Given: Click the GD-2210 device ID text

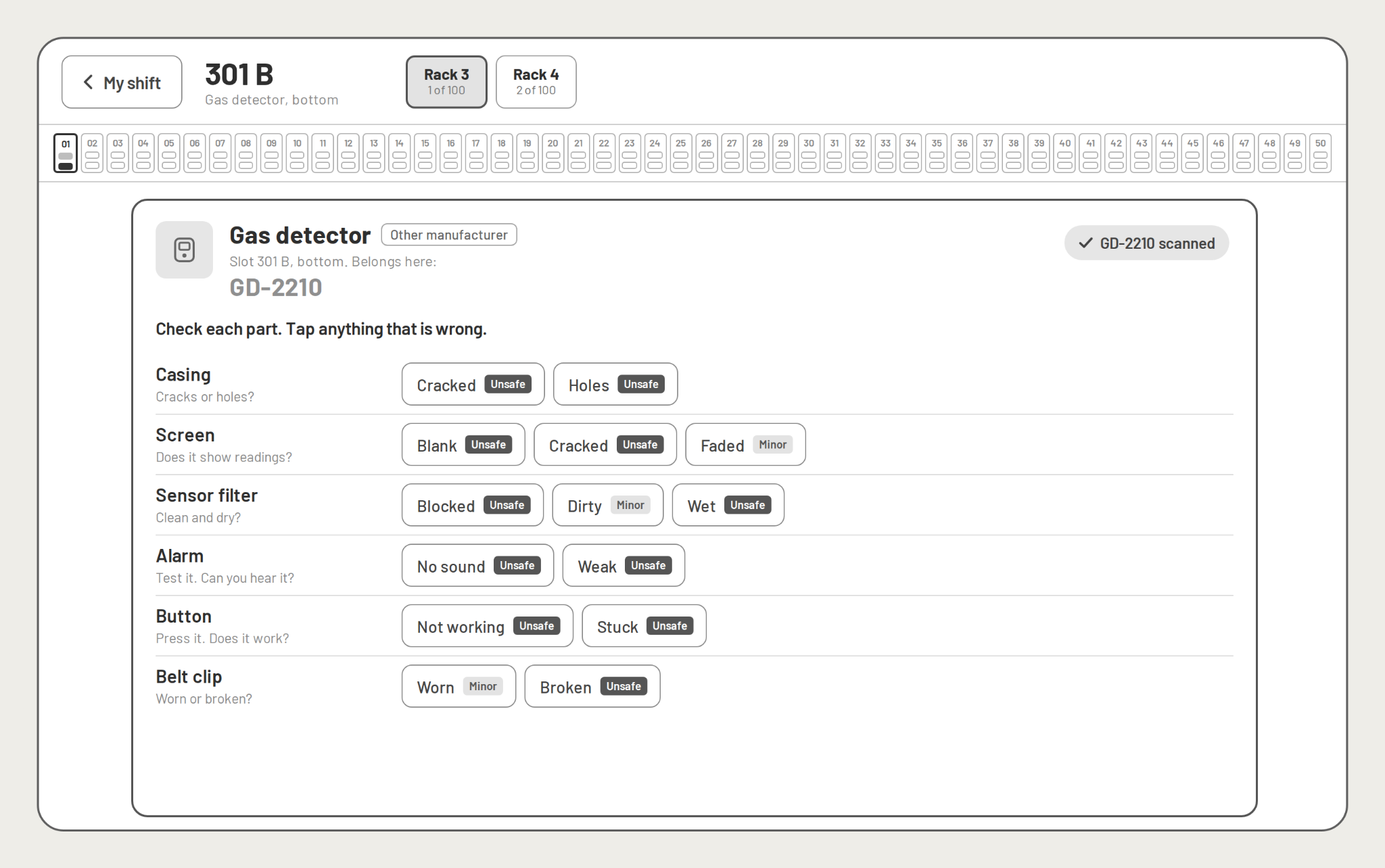Looking at the screenshot, I should pos(276,287).
